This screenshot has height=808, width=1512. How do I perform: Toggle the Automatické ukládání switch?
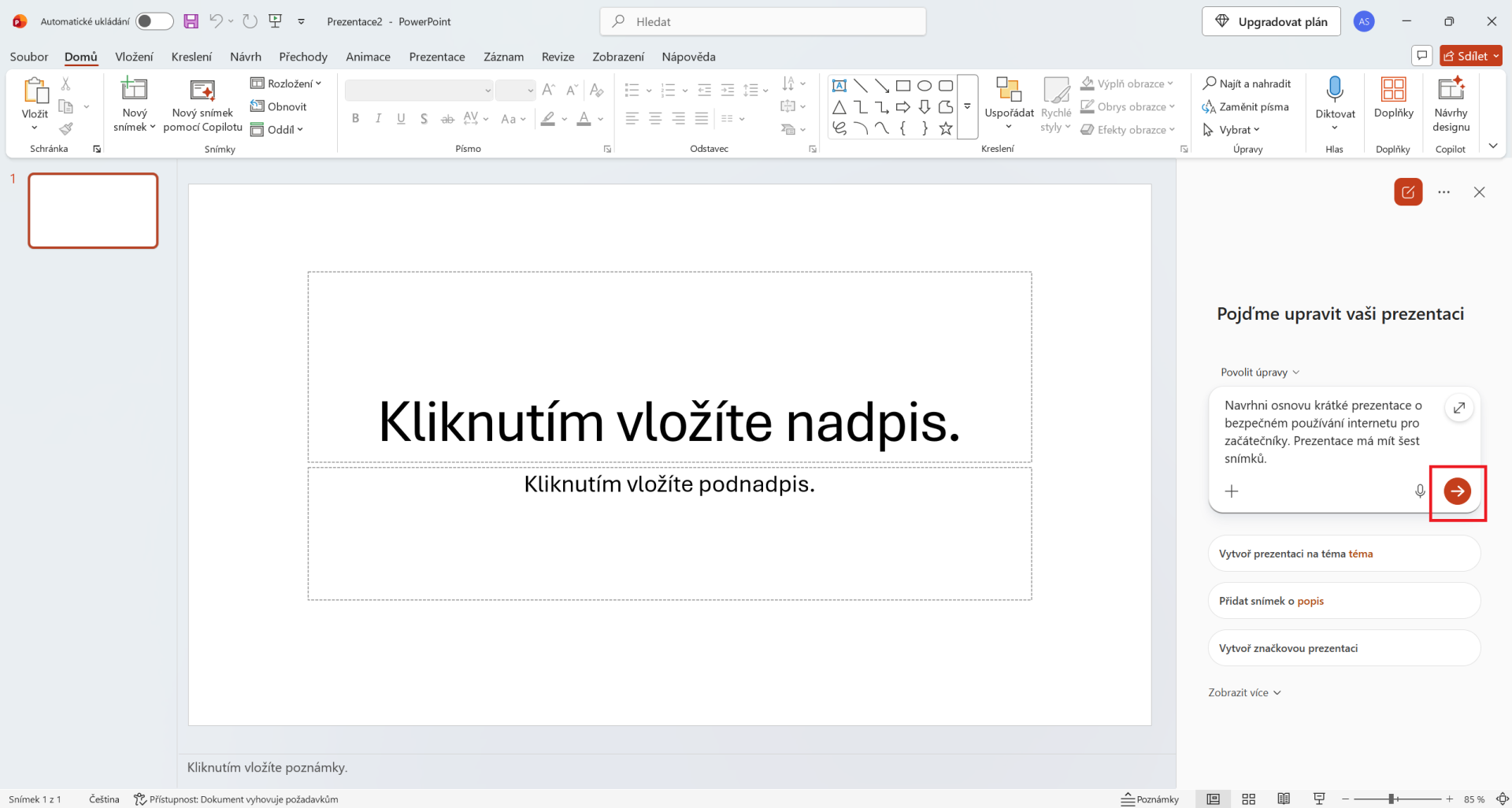(x=154, y=21)
